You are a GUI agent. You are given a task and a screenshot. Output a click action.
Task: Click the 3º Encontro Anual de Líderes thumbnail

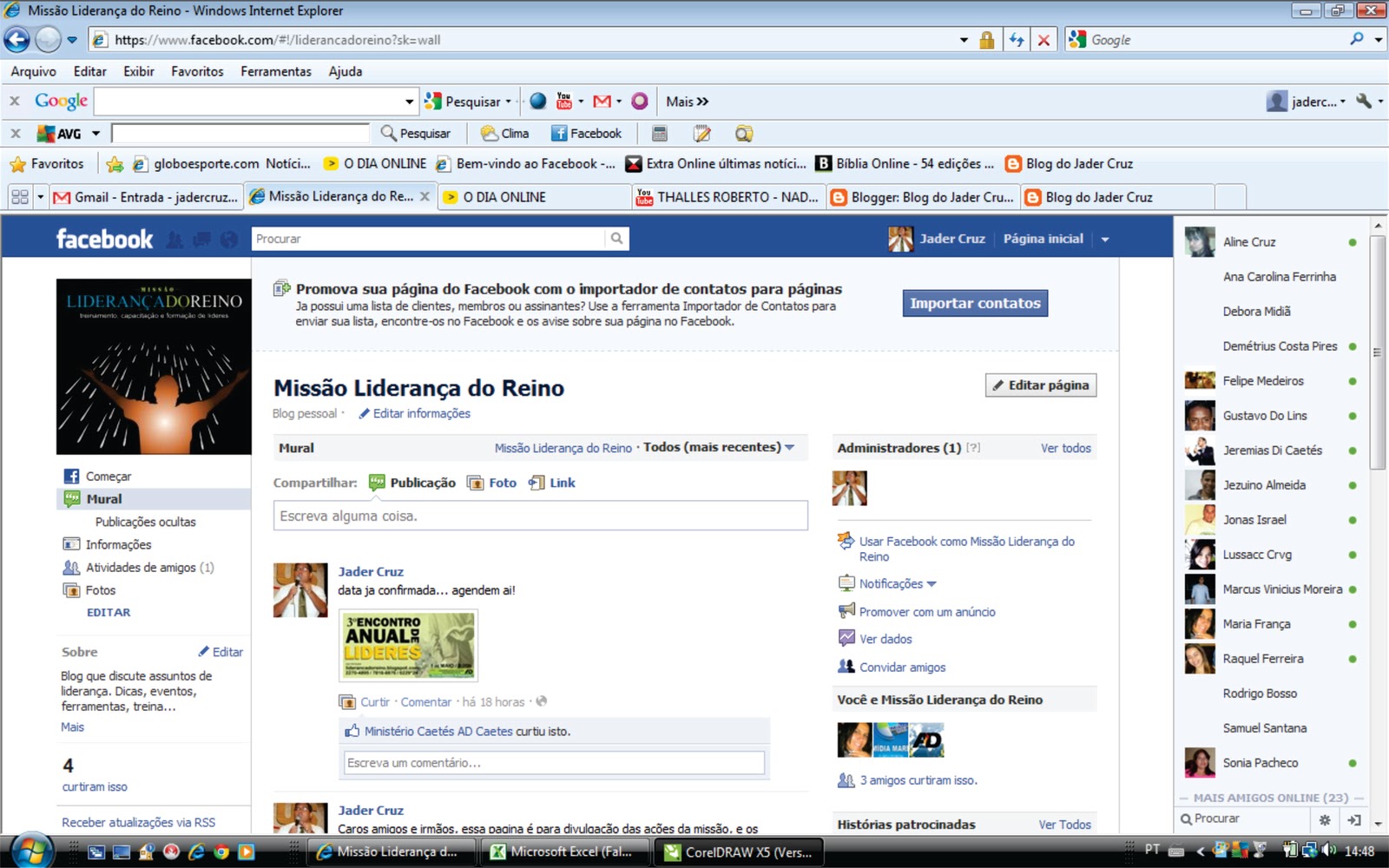(409, 645)
